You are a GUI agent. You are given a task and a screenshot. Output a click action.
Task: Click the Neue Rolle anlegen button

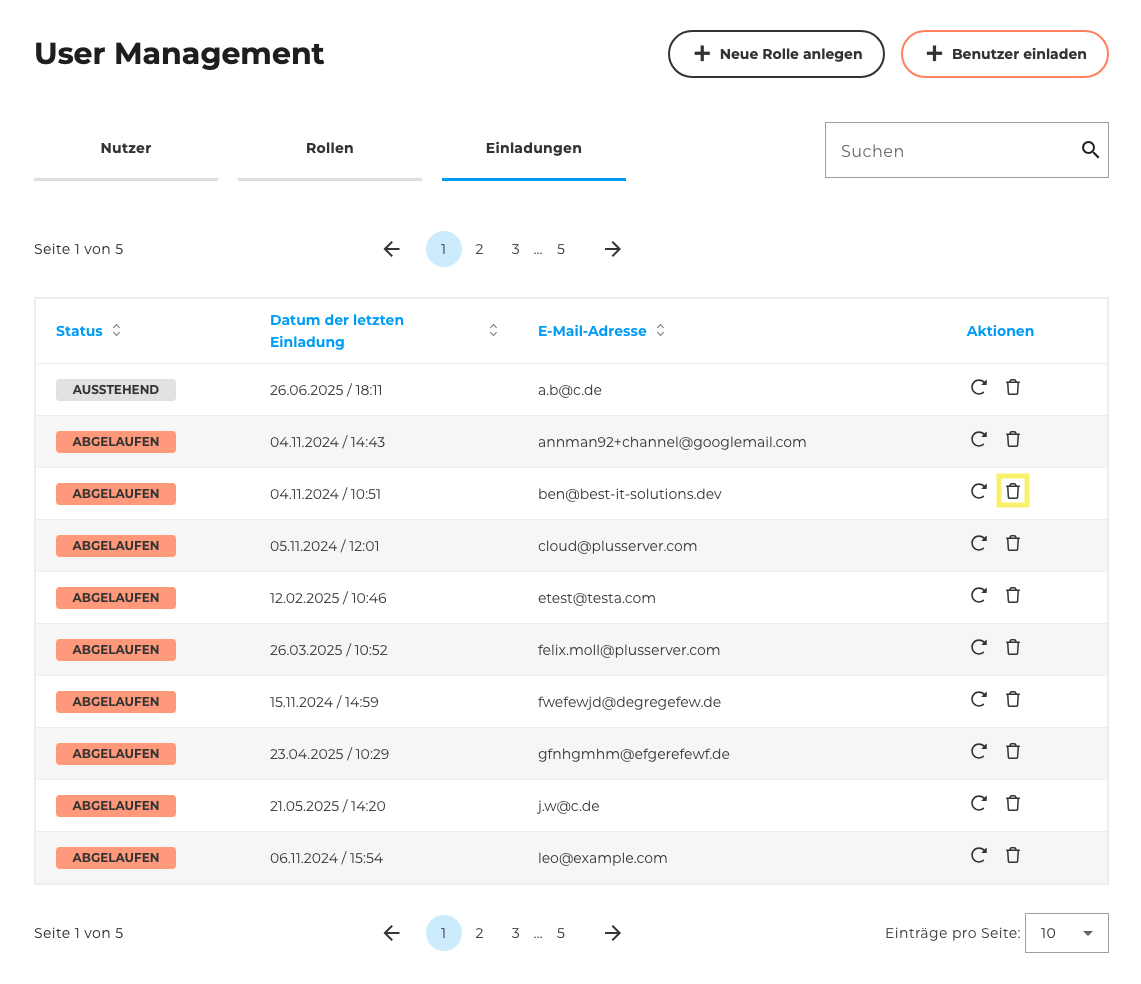(x=776, y=54)
